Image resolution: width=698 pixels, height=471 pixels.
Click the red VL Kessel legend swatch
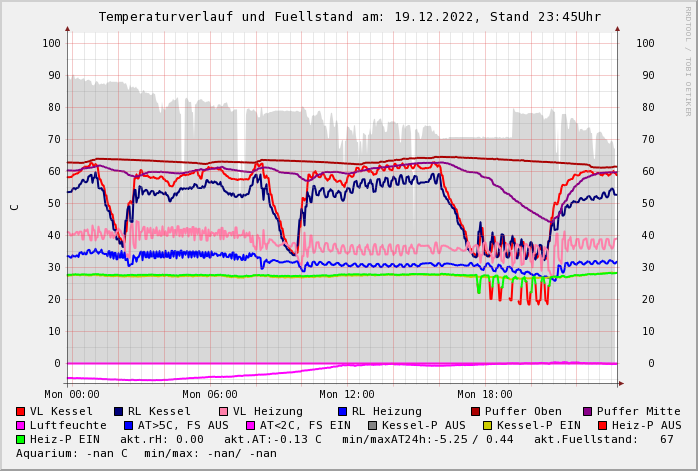21,412
